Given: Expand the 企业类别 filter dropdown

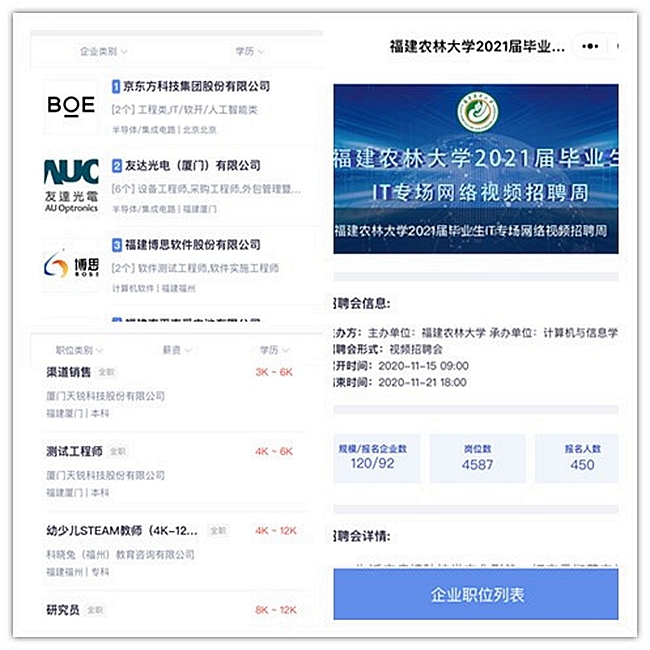Looking at the screenshot, I should pyautogui.click(x=104, y=51).
